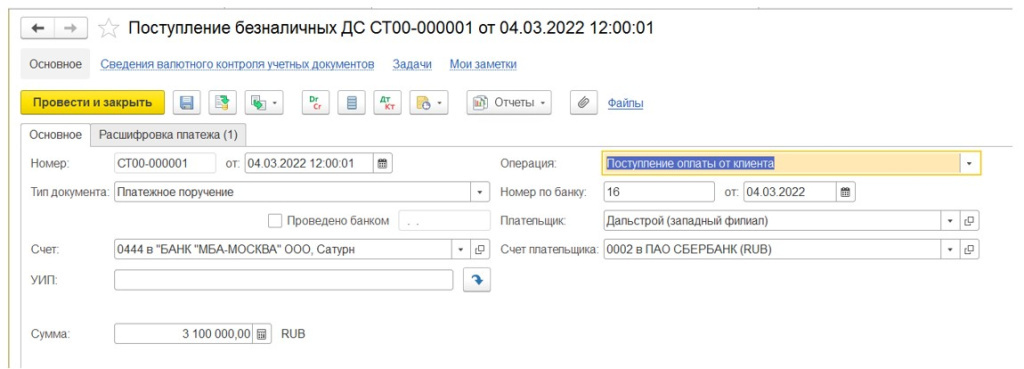
Task: Click the Тип документа field Платежное поручение
Action: coord(293,192)
